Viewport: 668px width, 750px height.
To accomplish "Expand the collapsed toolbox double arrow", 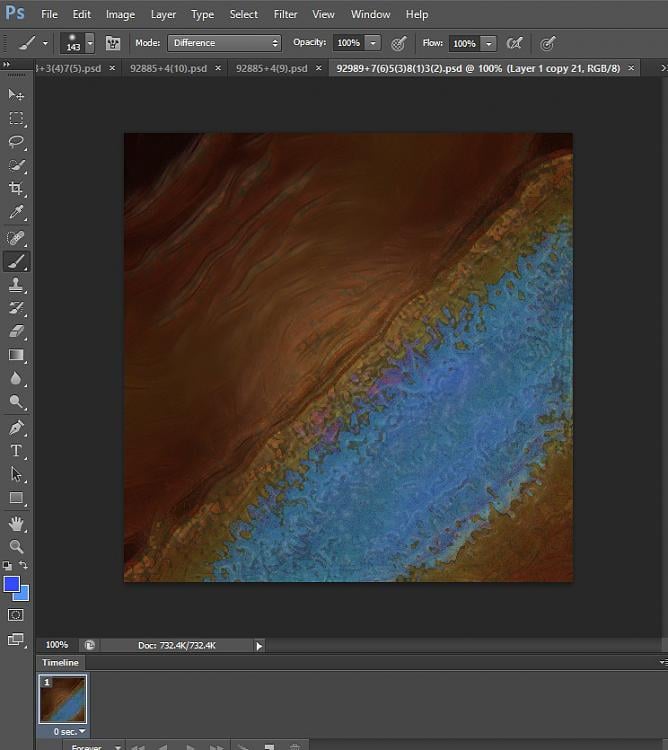I will point(6,64).
